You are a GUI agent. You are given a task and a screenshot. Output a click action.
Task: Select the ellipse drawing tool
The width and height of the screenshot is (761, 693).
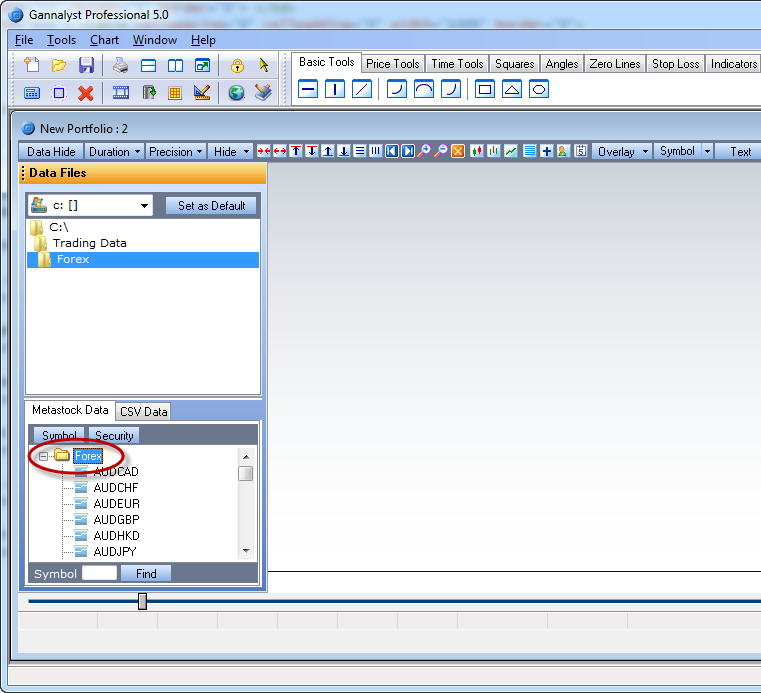[x=539, y=89]
